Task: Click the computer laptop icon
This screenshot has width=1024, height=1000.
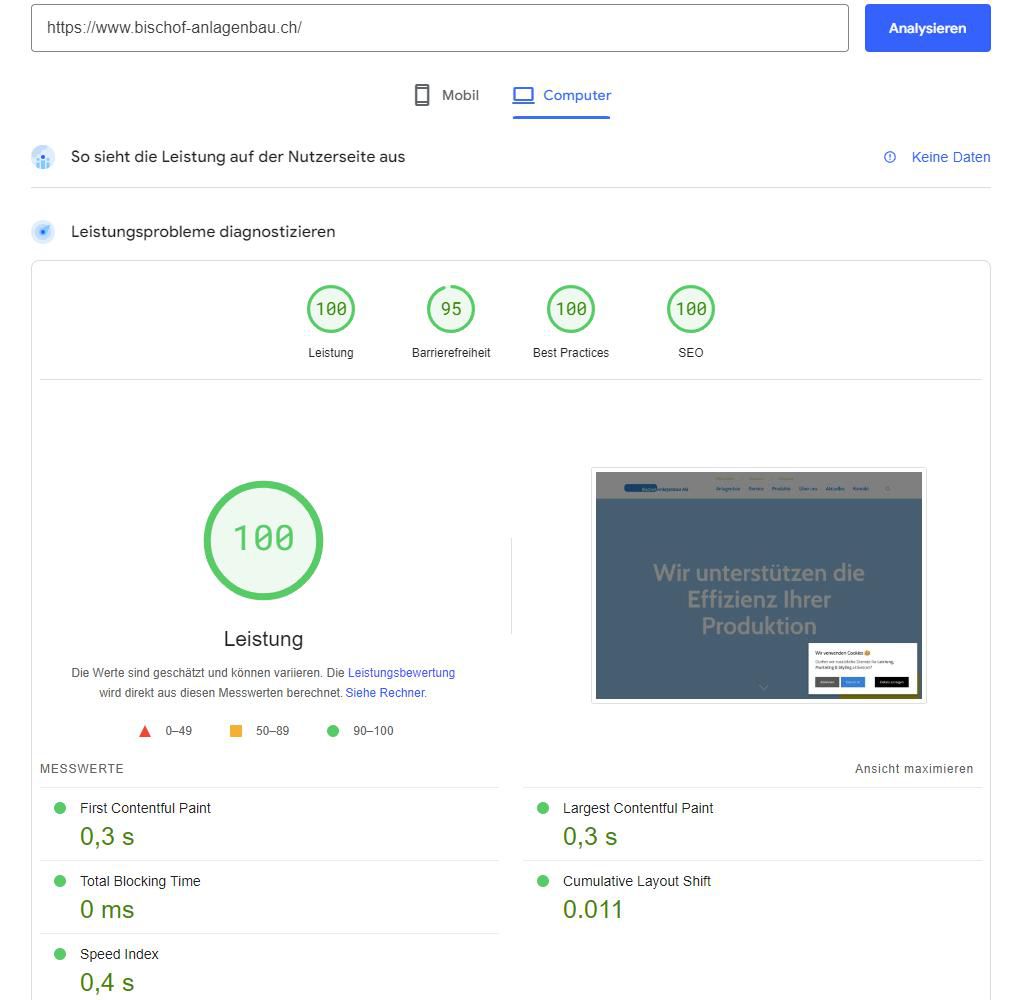Action: pos(523,95)
